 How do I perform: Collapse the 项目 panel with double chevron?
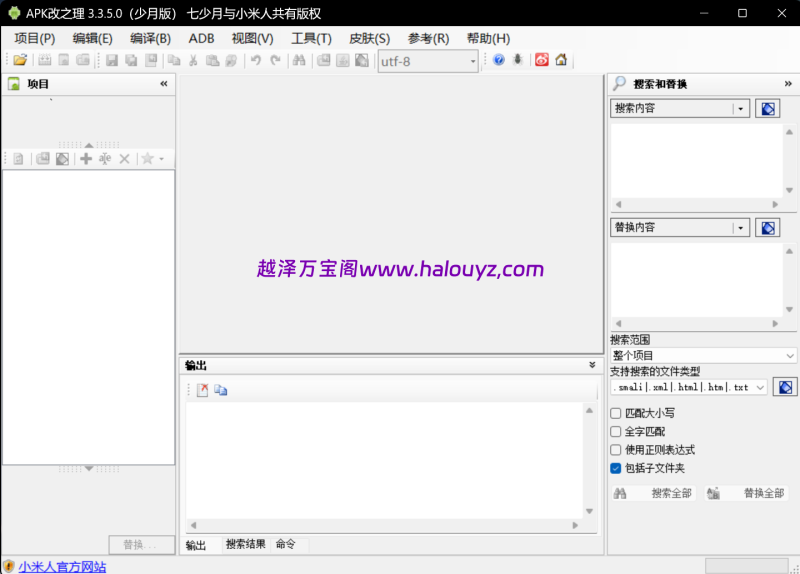coord(164,84)
